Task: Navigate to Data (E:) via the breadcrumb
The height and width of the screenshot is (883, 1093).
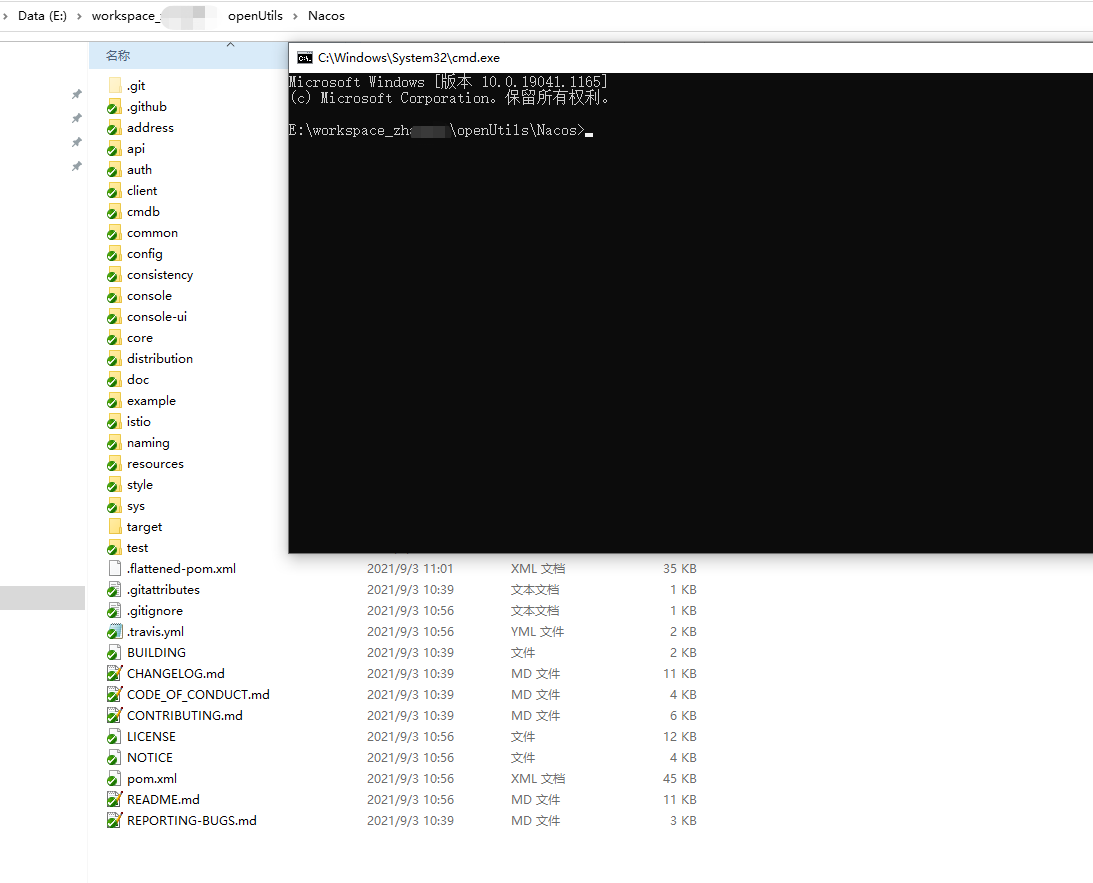Action: (42, 16)
